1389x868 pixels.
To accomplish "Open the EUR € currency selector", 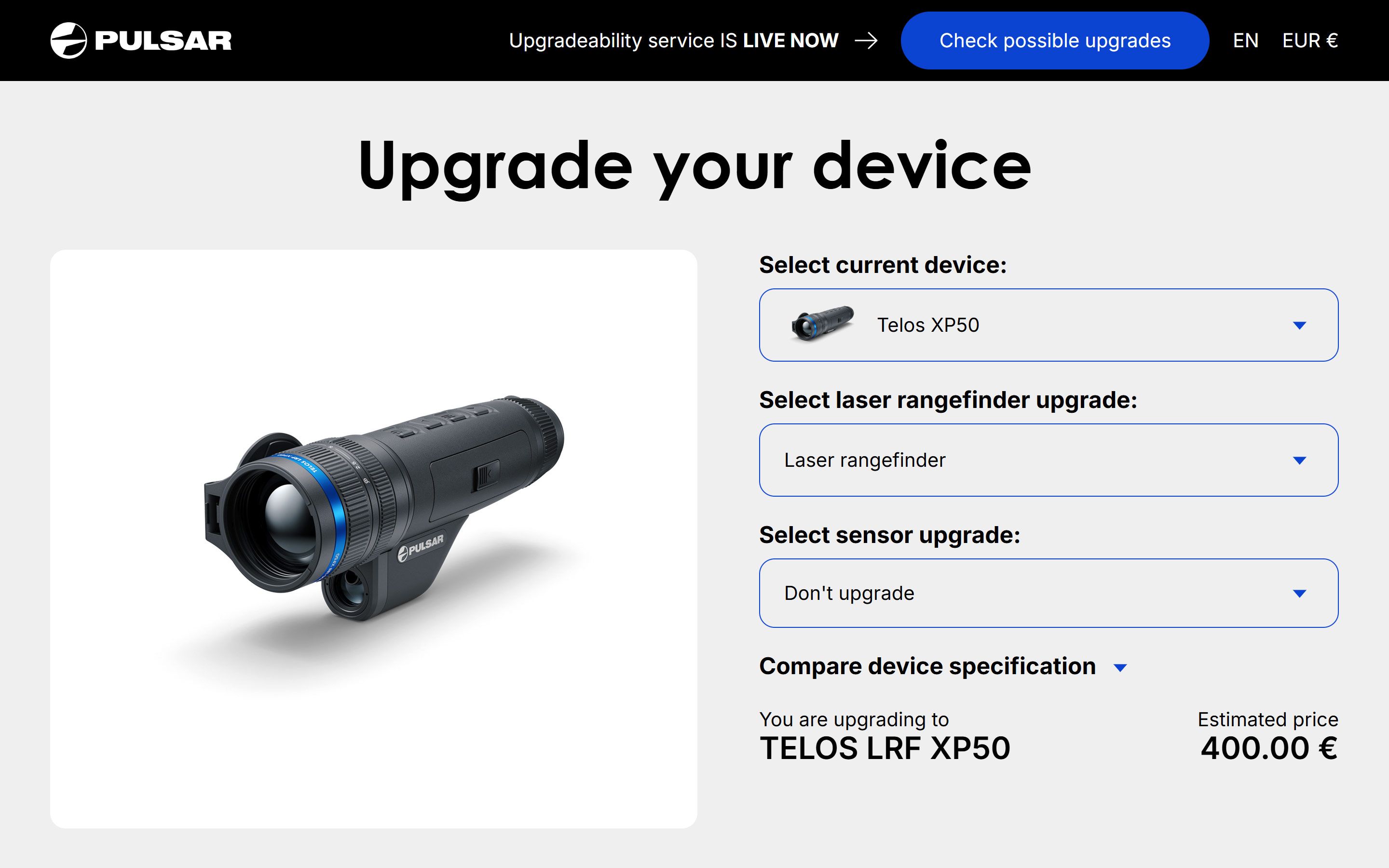I will (1310, 41).
